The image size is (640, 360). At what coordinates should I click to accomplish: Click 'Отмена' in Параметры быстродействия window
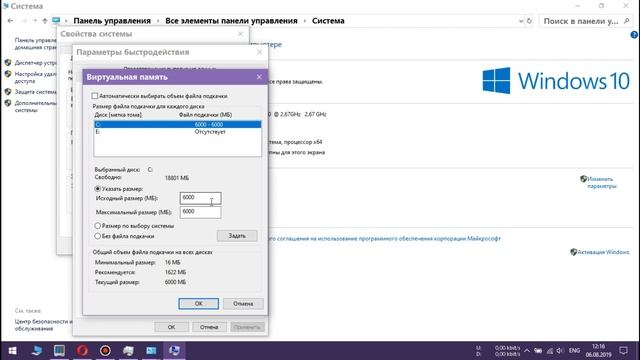click(209, 327)
